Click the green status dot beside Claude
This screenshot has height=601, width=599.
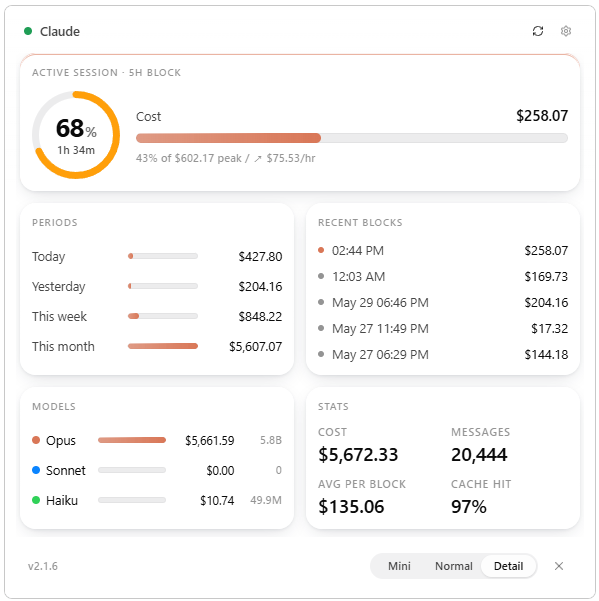(28, 31)
